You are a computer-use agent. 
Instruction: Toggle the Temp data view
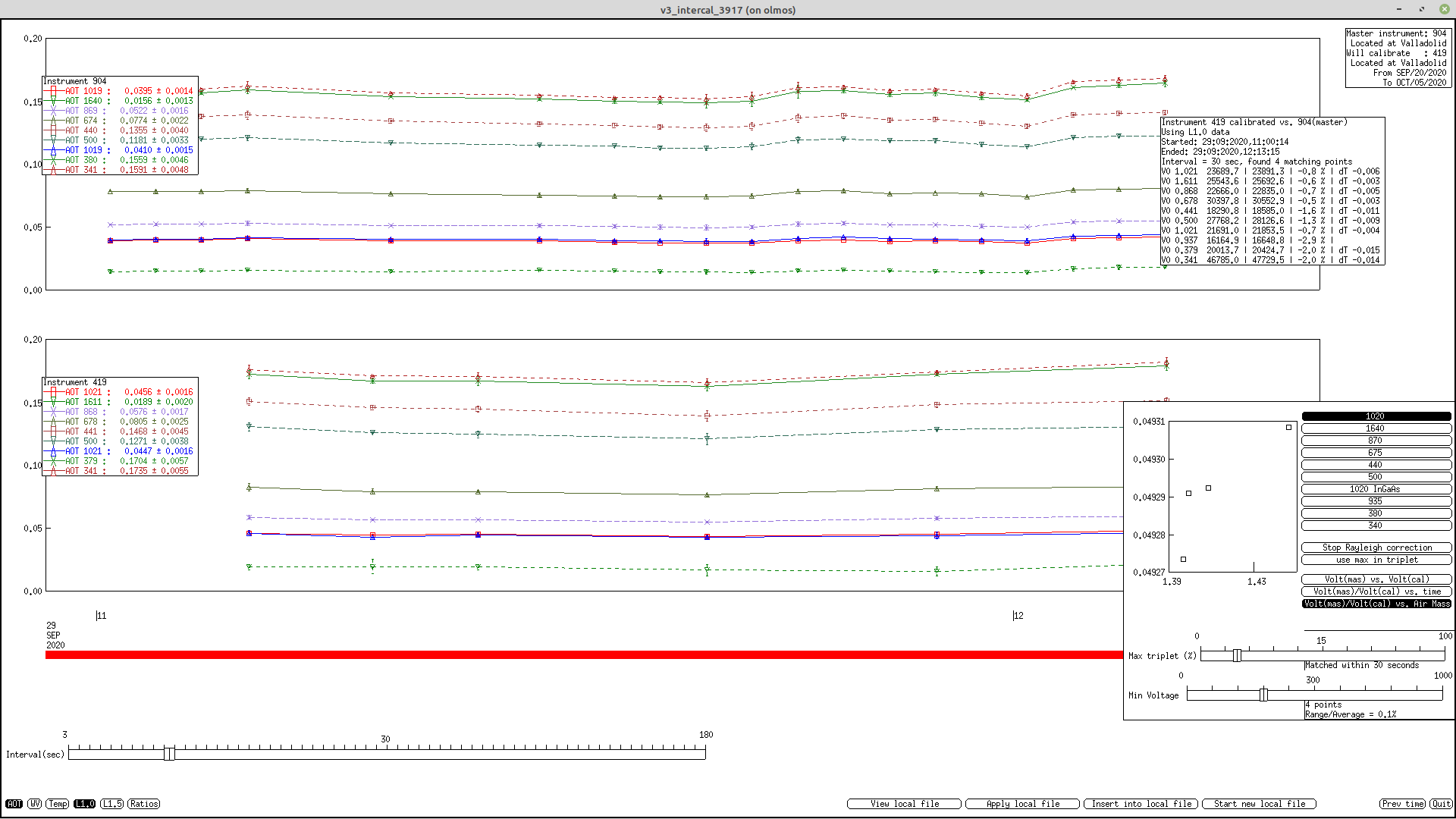coord(58,804)
